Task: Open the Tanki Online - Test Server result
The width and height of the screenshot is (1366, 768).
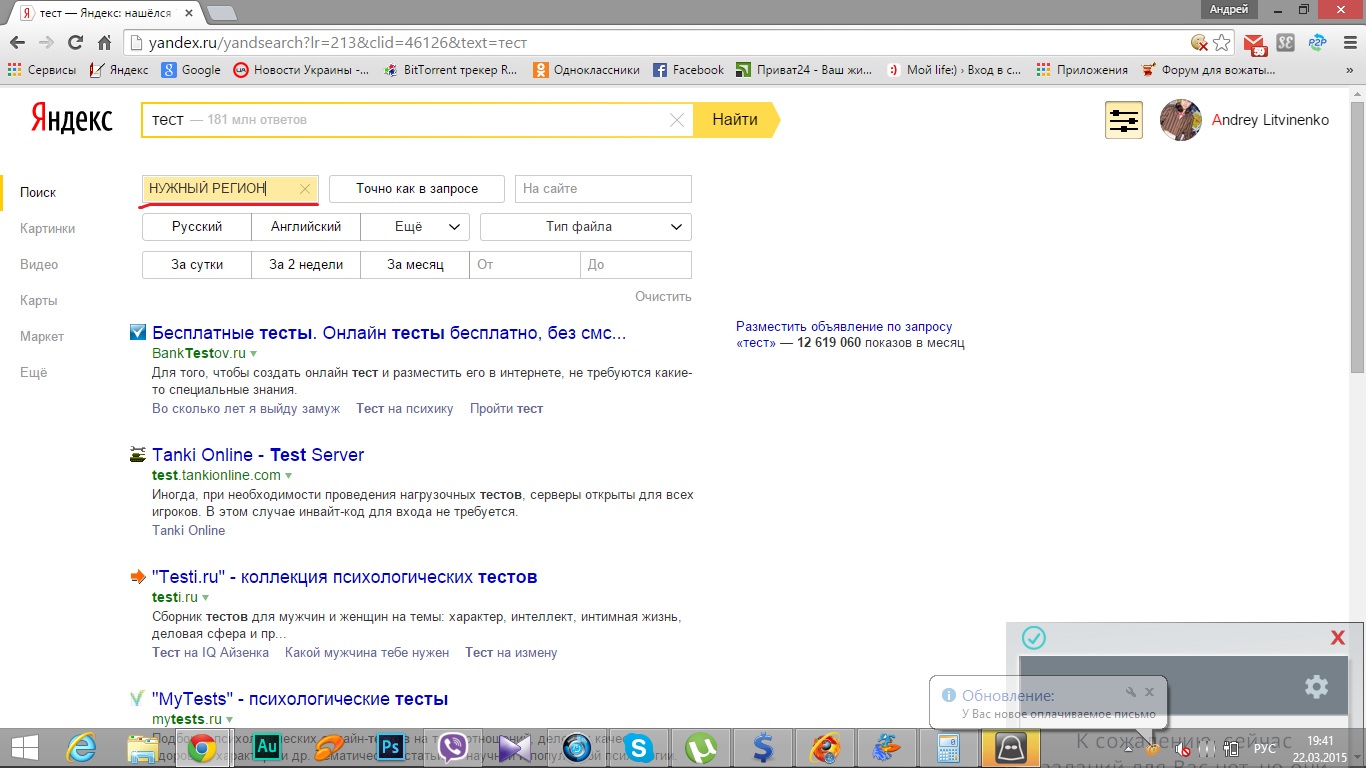Action: (x=258, y=455)
